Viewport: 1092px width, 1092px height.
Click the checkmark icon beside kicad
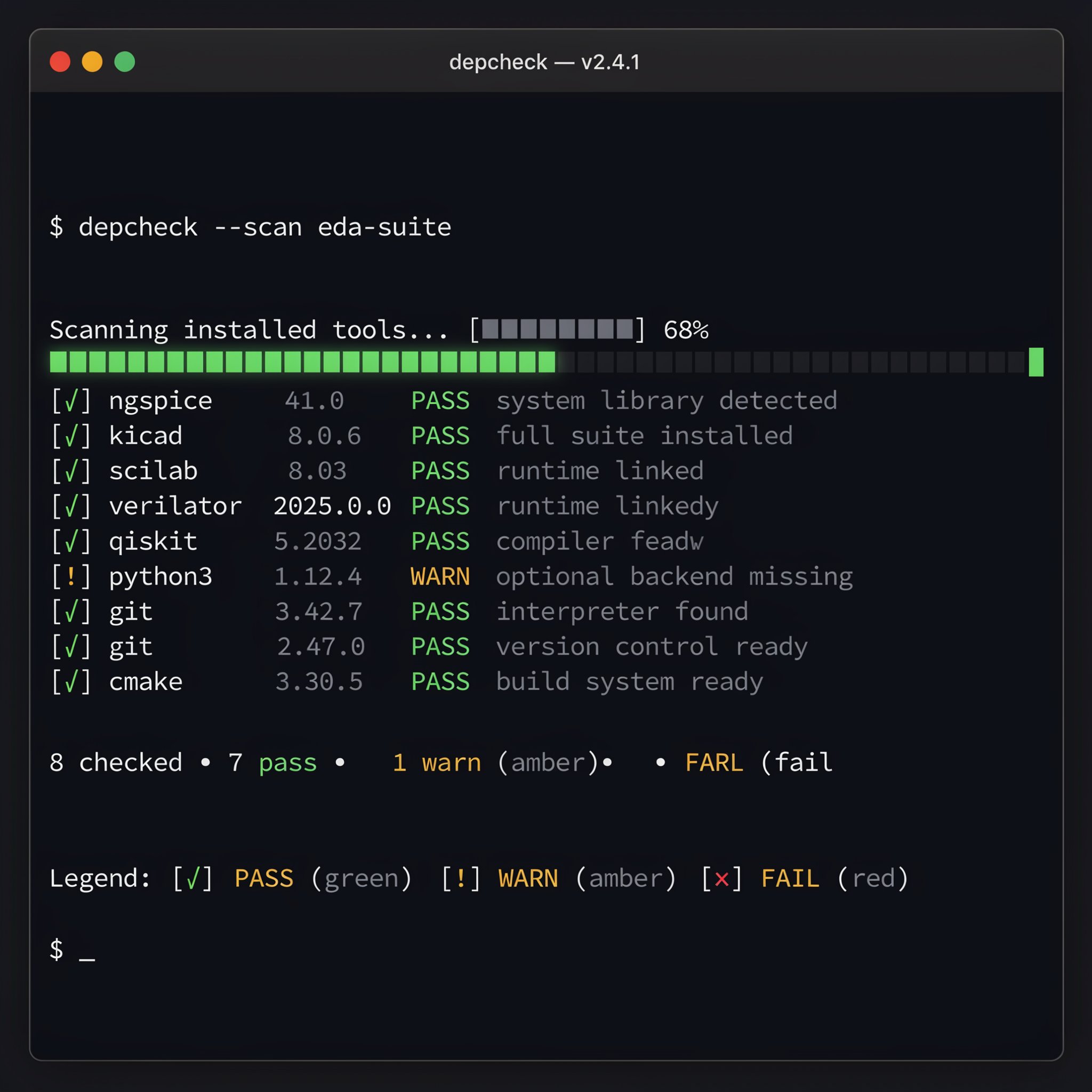coord(71,436)
